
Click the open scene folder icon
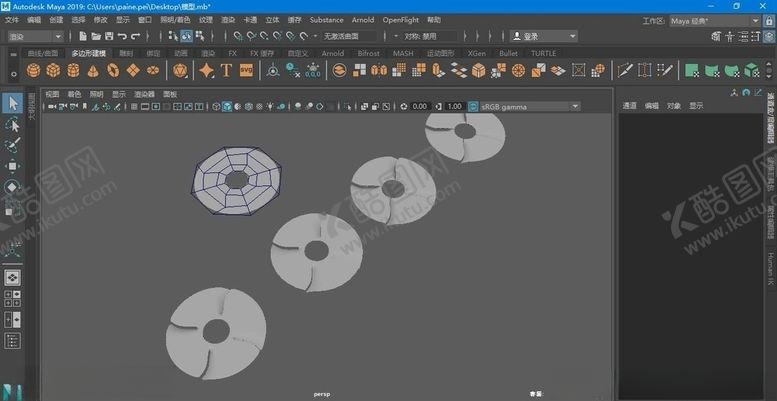pyautogui.click(x=94, y=37)
